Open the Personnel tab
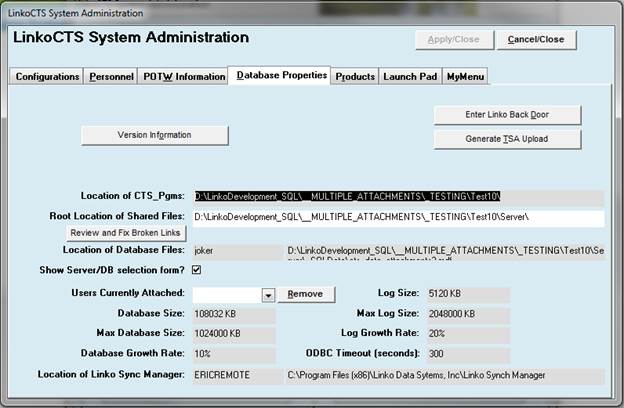Image resolution: width=624 pixels, height=408 pixels. pyautogui.click(x=110, y=76)
